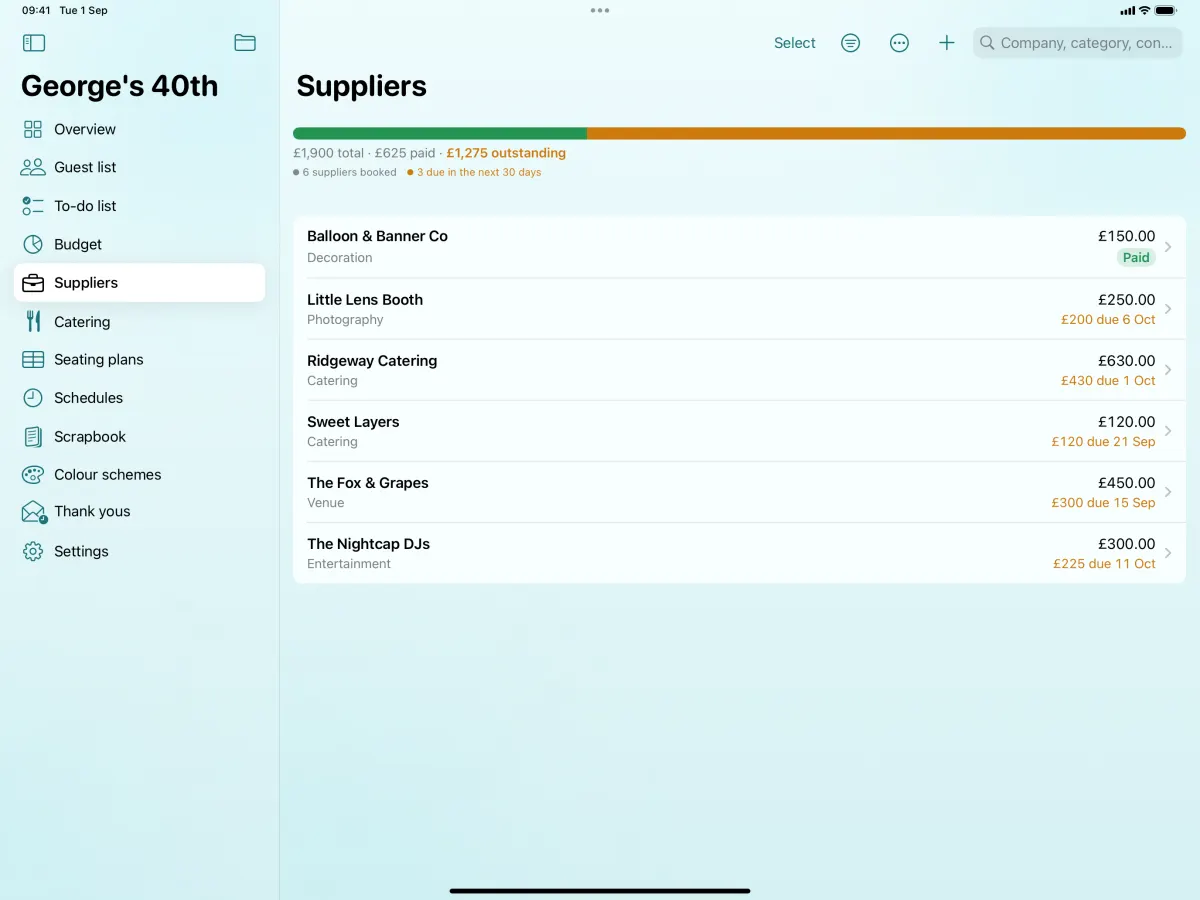Tap the three-dot multitasking control at top
The image size is (1200, 900).
tap(600, 10)
